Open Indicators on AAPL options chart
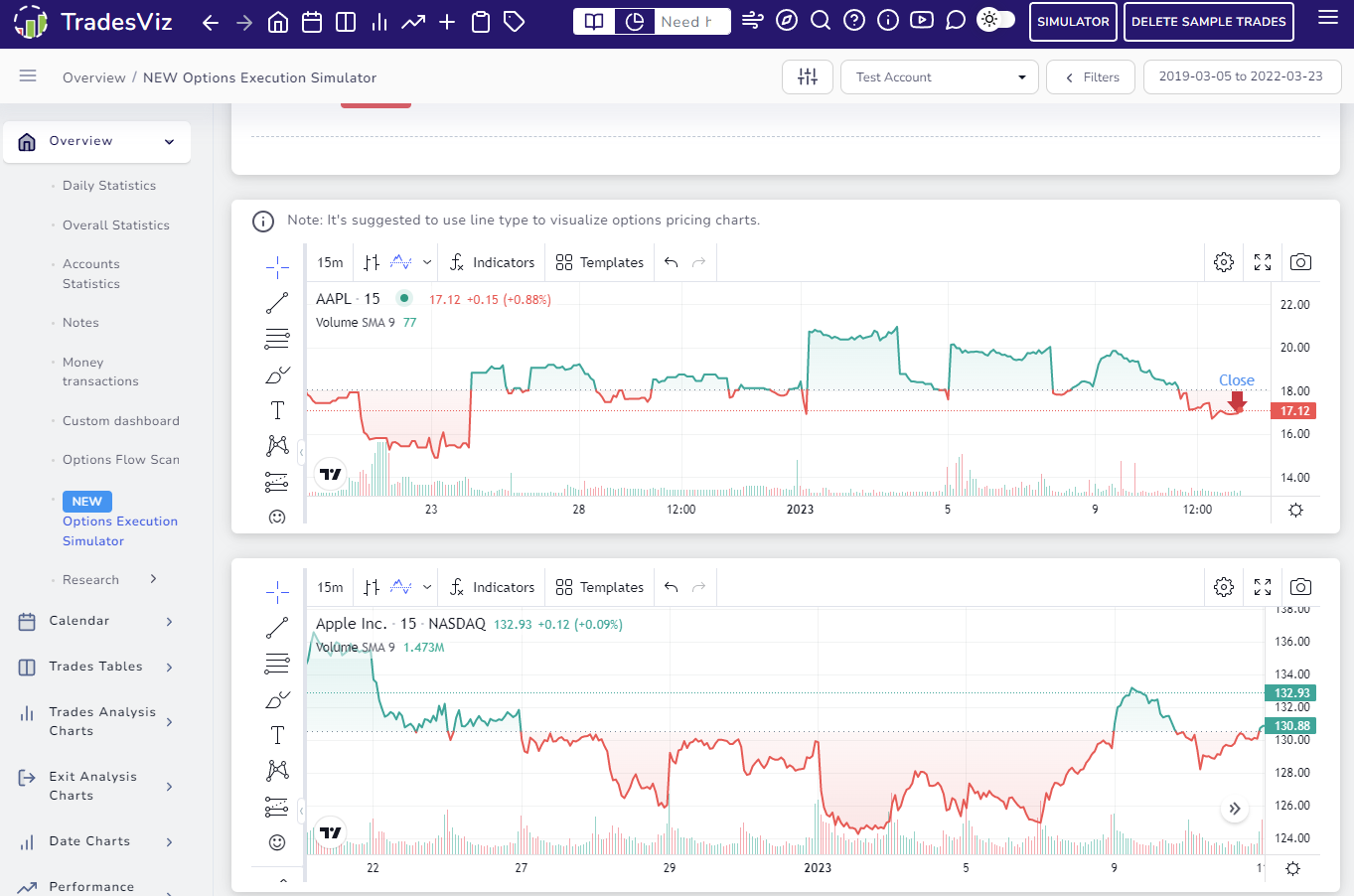Image resolution: width=1354 pixels, height=896 pixels. coord(492,262)
